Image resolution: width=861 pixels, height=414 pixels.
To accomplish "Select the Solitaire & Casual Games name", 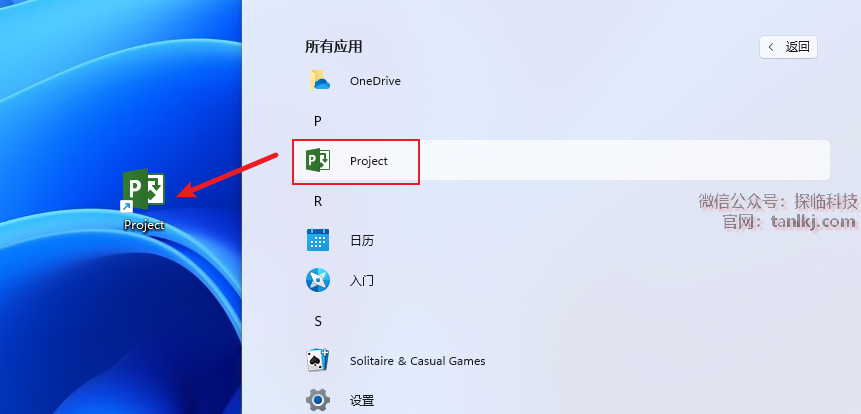I will coord(418,361).
